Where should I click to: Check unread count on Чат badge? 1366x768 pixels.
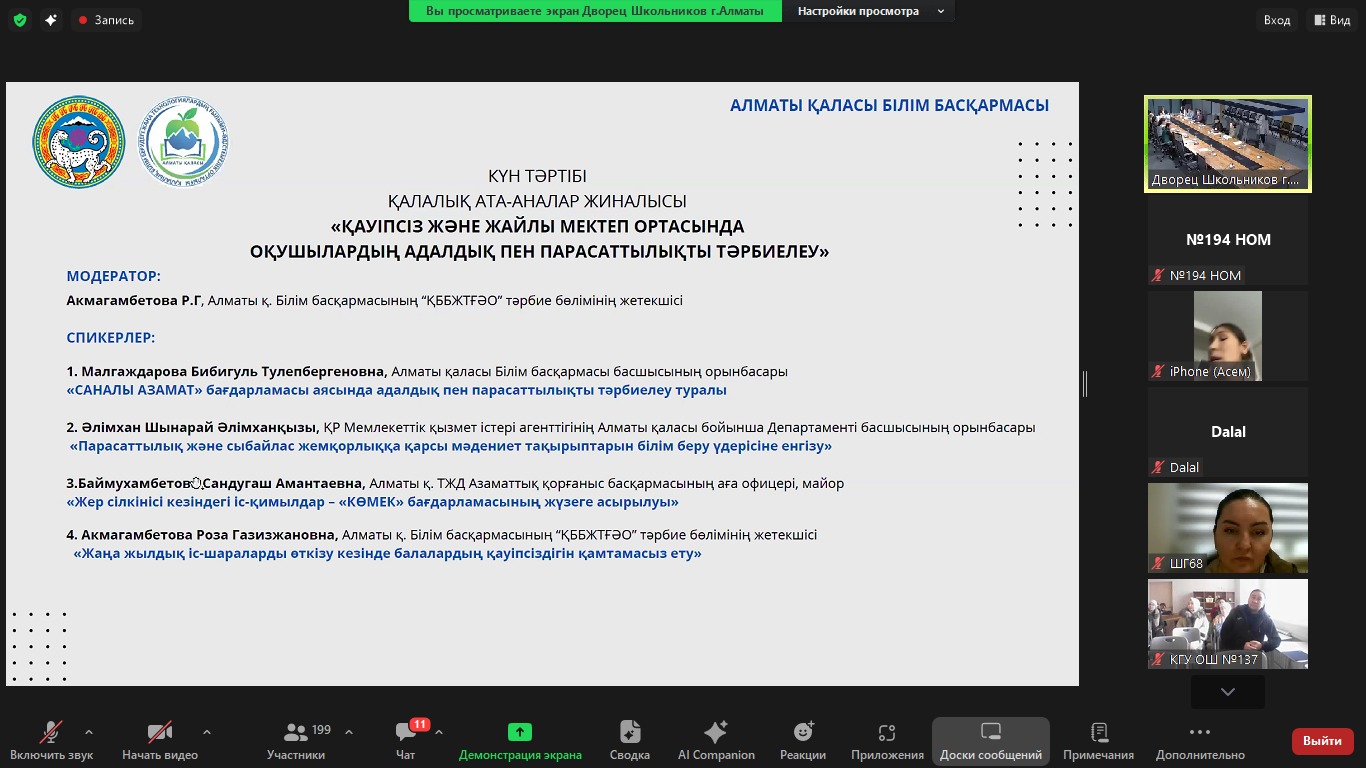[419, 723]
